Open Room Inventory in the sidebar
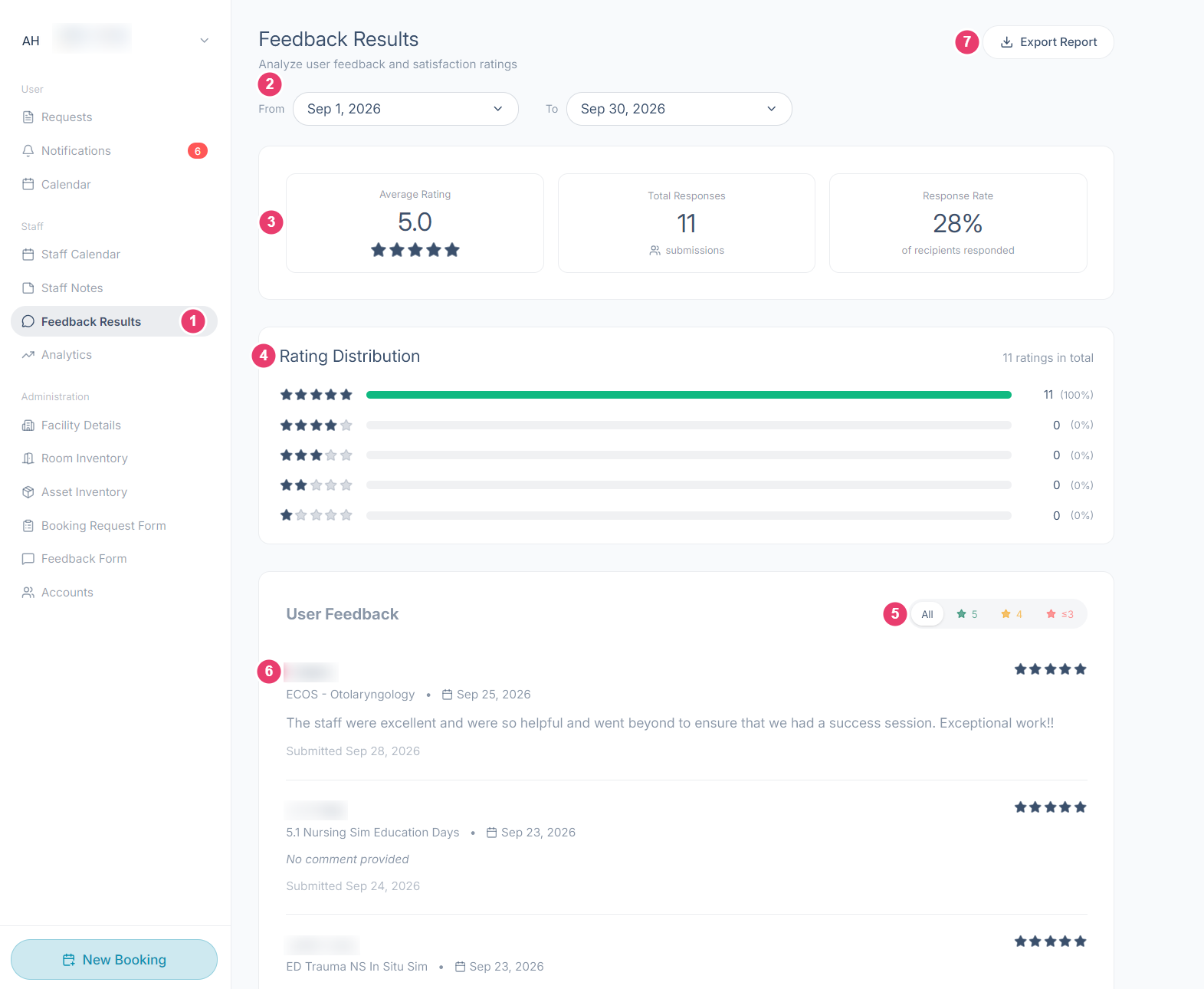The width and height of the screenshot is (1204, 989). click(114, 458)
